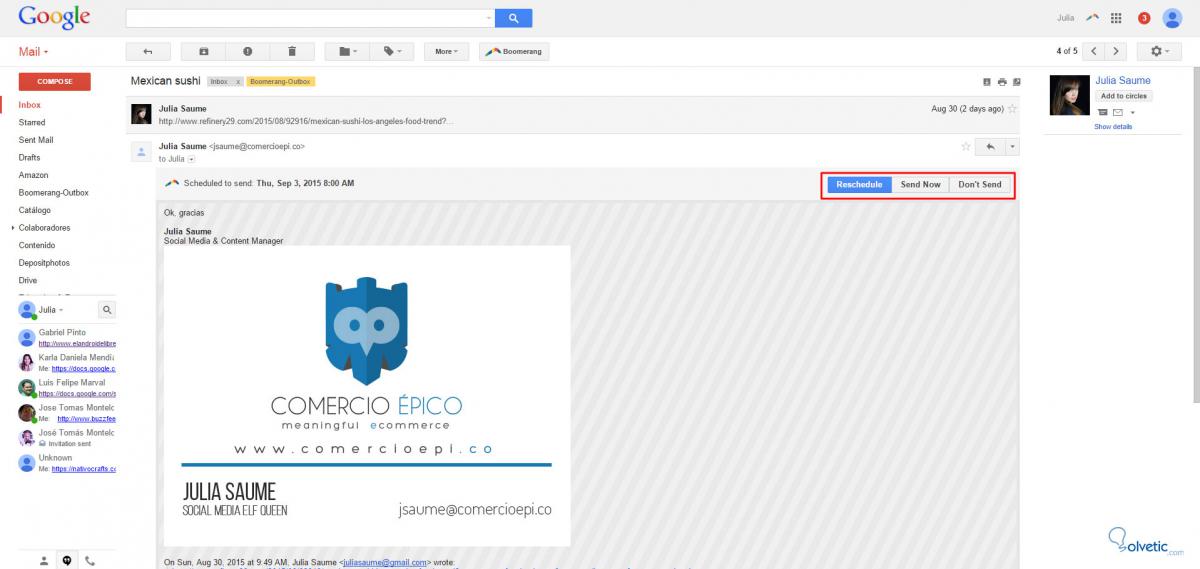Open message options arrow beside reply
Image resolution: width=1200 pixels, height=569 pixels.
tap(1012, 147)
